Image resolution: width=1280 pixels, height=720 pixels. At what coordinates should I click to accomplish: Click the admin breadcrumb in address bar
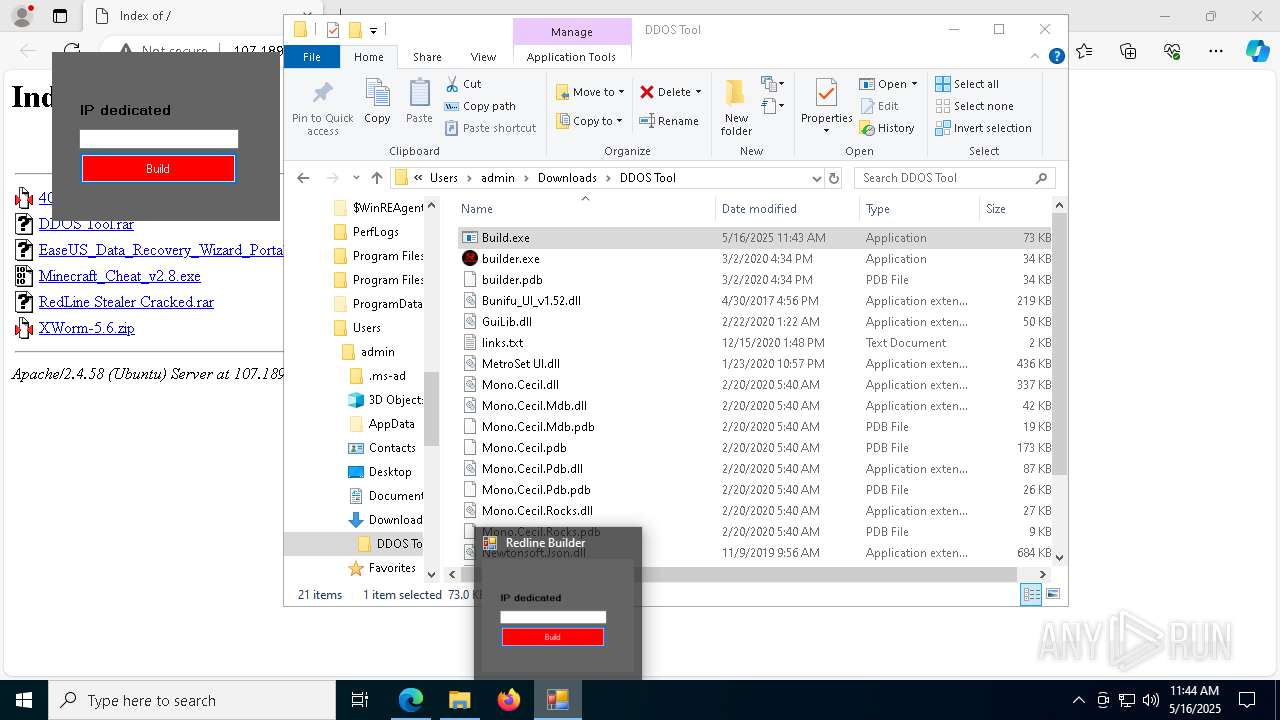pos(498,178)
